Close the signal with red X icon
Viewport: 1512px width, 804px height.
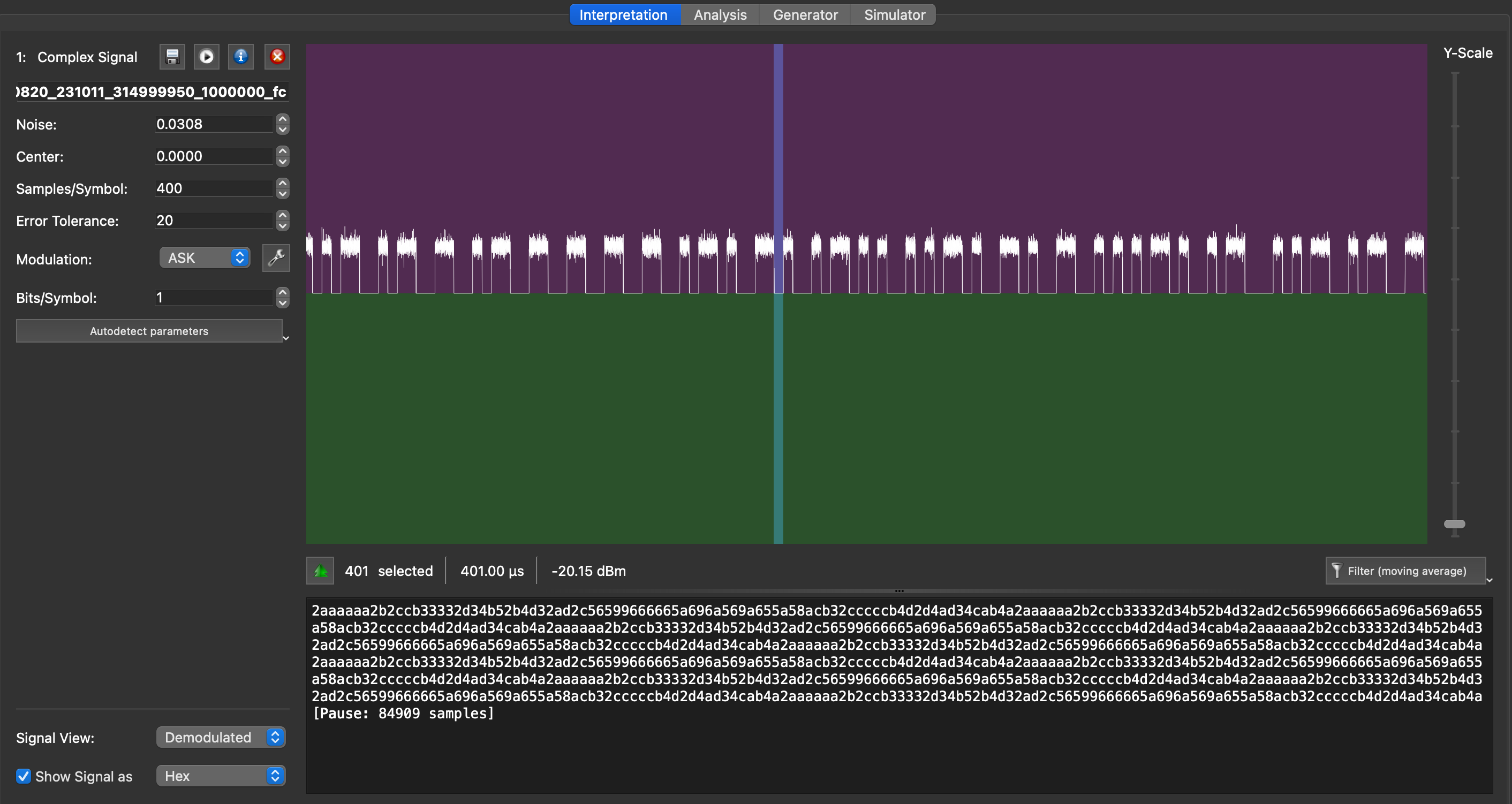(277, 57)
